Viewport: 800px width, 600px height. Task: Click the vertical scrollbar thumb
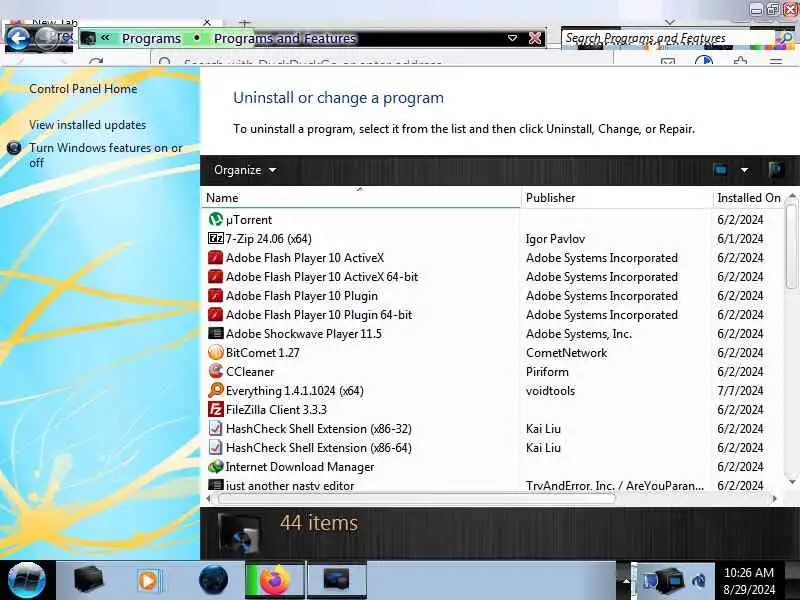[x=791, y=245]
